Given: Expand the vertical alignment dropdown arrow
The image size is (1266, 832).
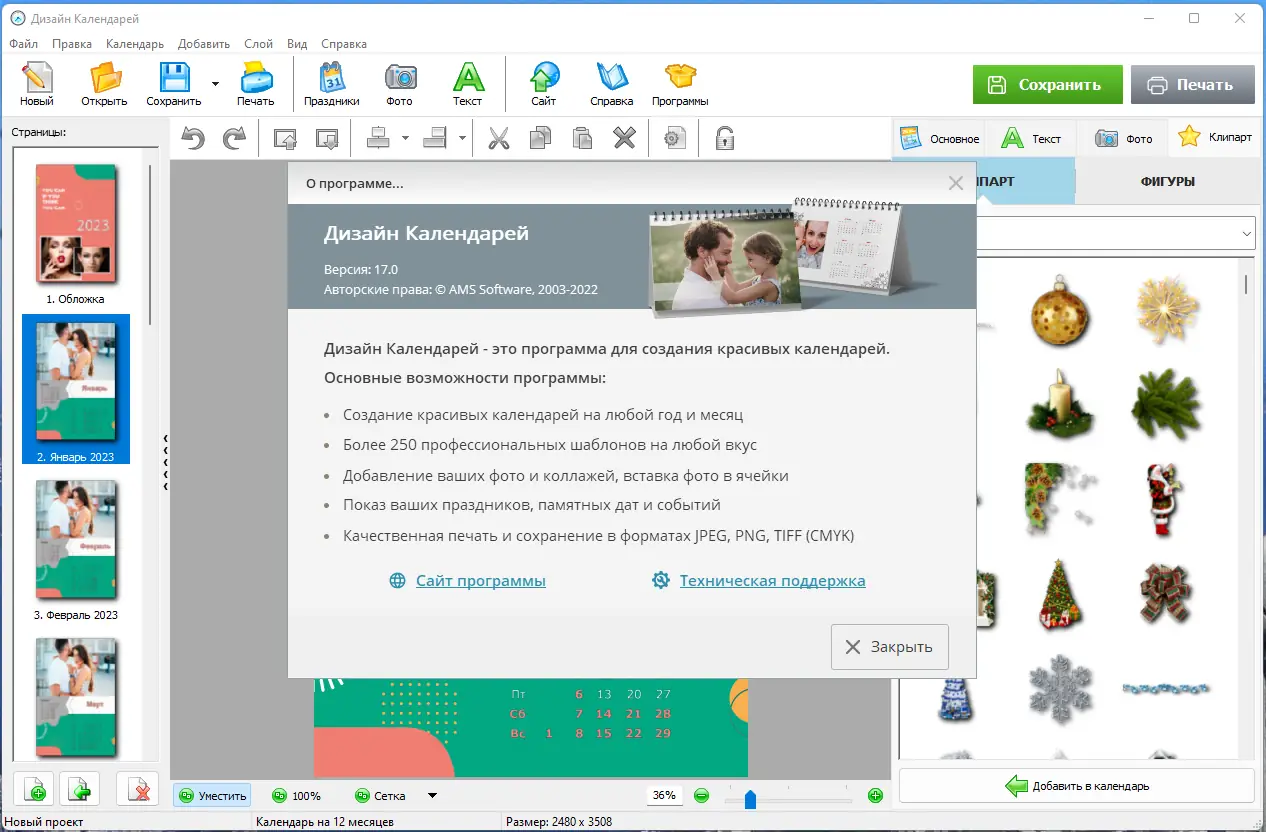Looking at the screenshot, I should click(x=462, y=138).
